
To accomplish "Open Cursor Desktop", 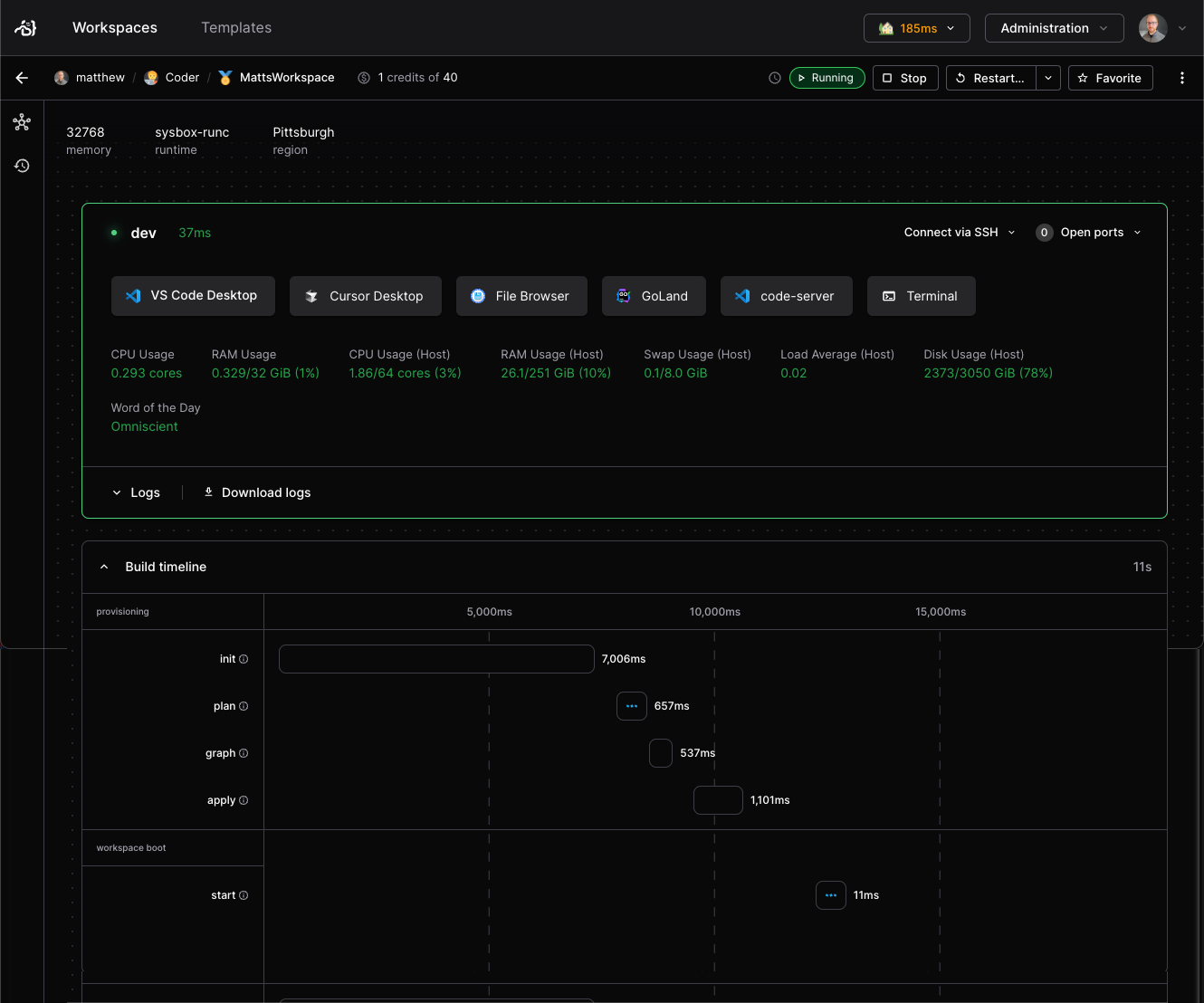I will [365, 296].
